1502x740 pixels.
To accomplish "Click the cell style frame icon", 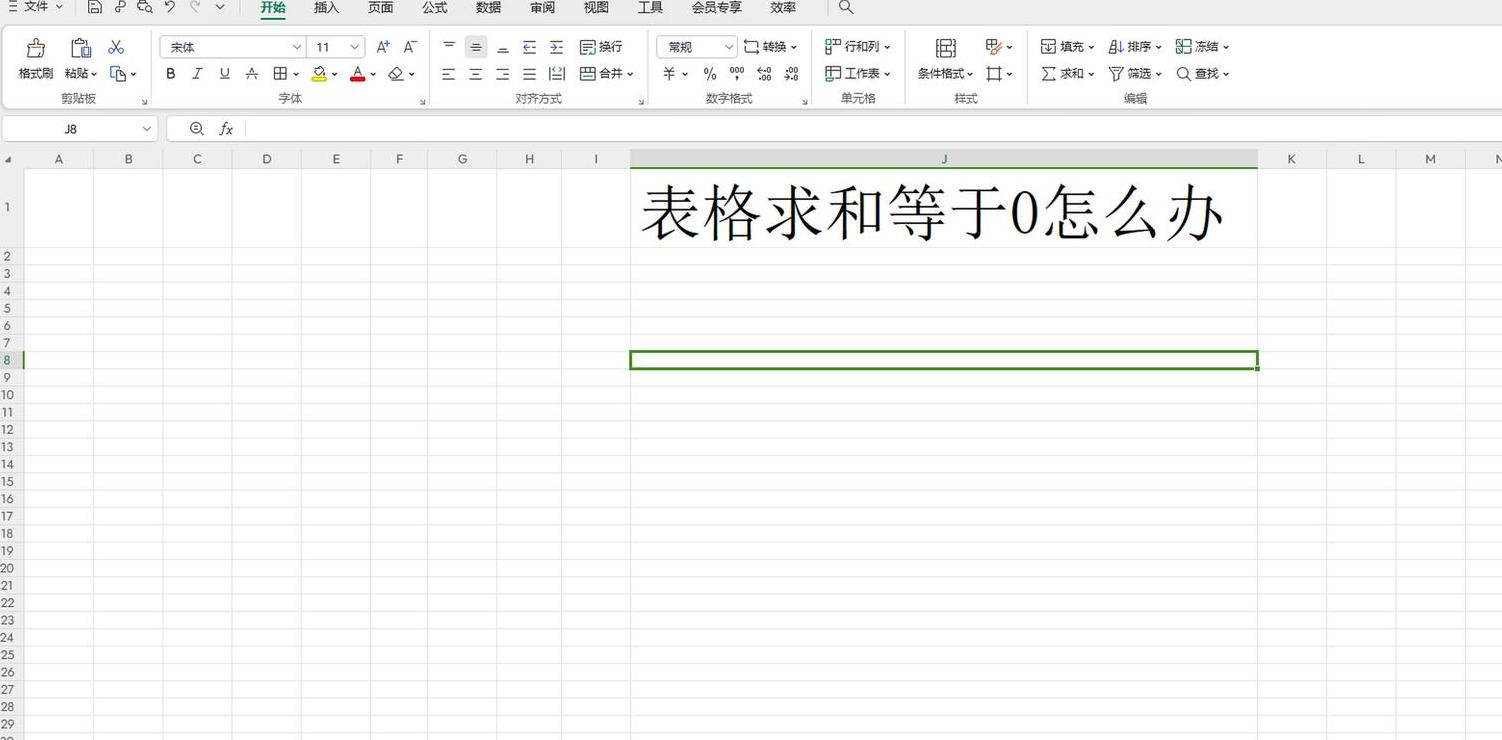I will 994,74.
